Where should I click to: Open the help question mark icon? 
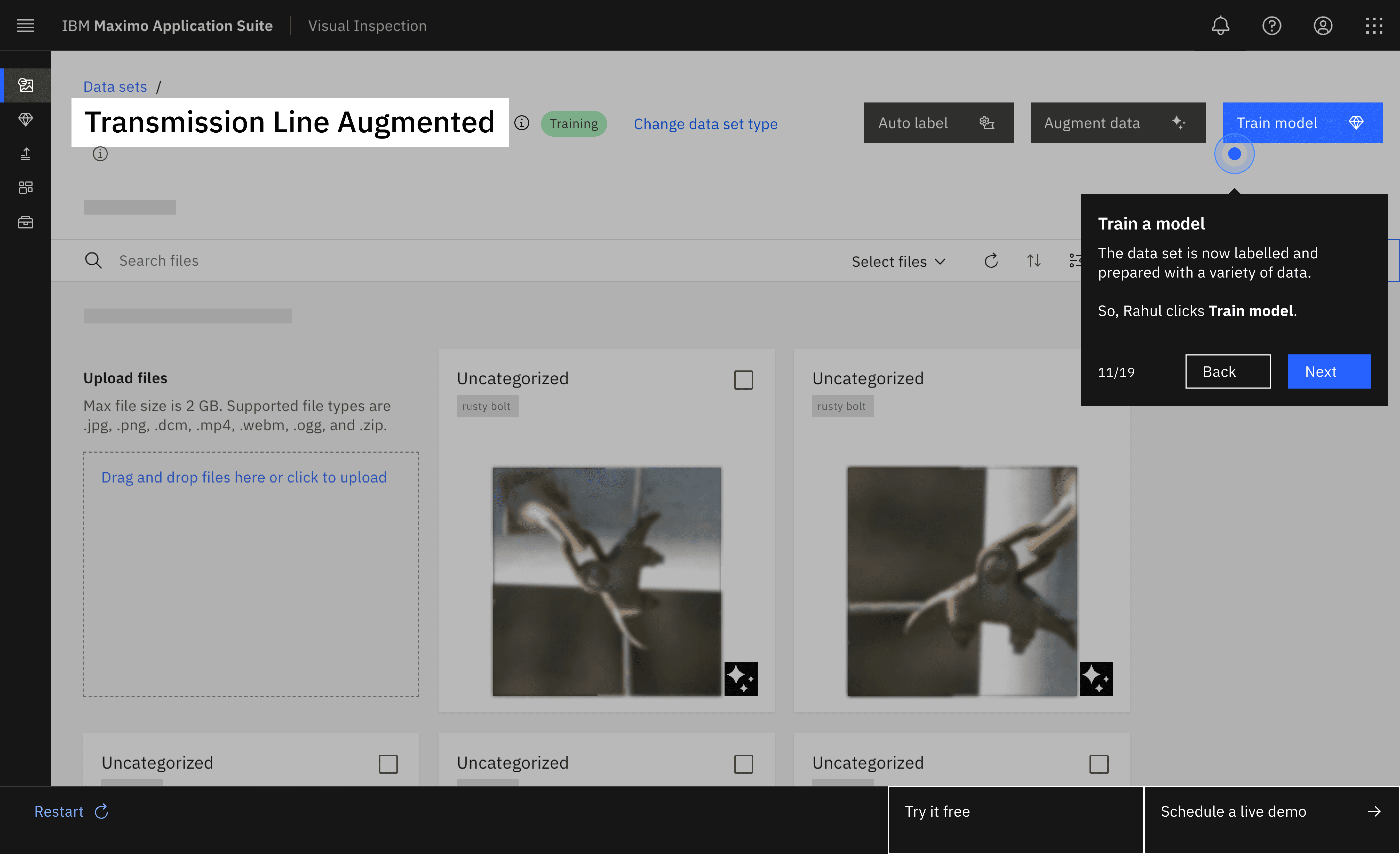click(x=1272, y=26)
